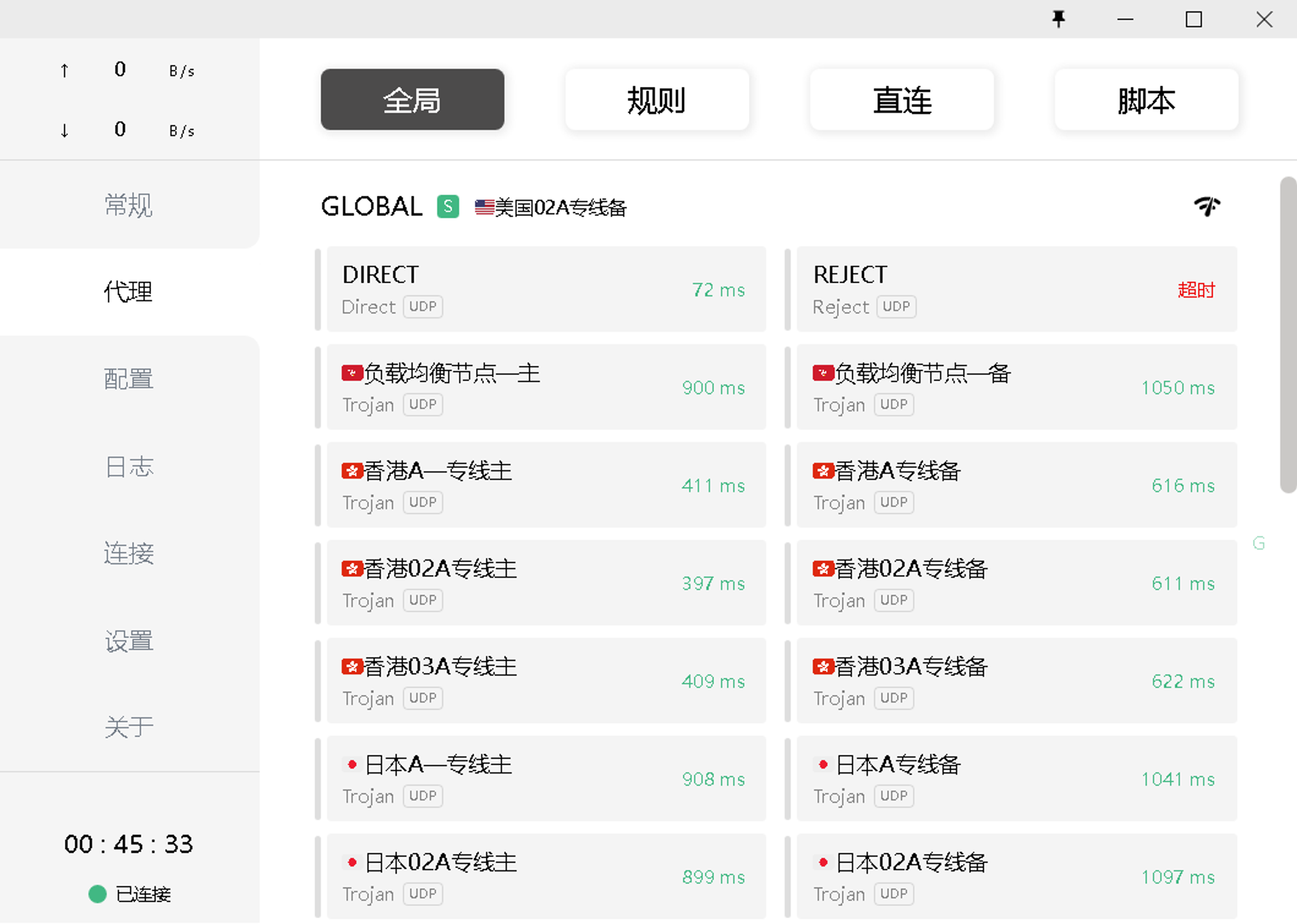Open the 日志 logs tab

click(x=128, y=466)
